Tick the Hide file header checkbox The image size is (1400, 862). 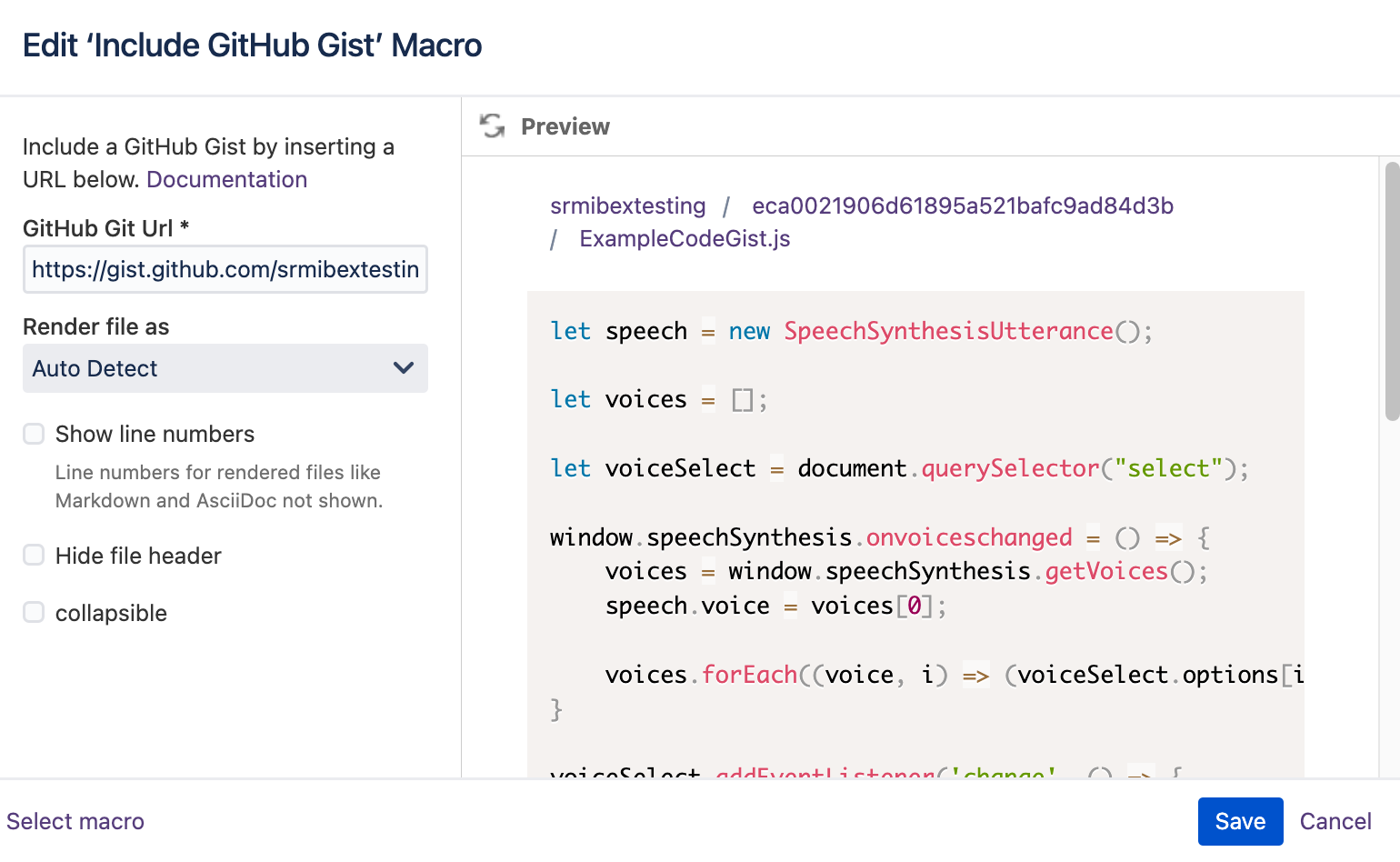(34, 556)
